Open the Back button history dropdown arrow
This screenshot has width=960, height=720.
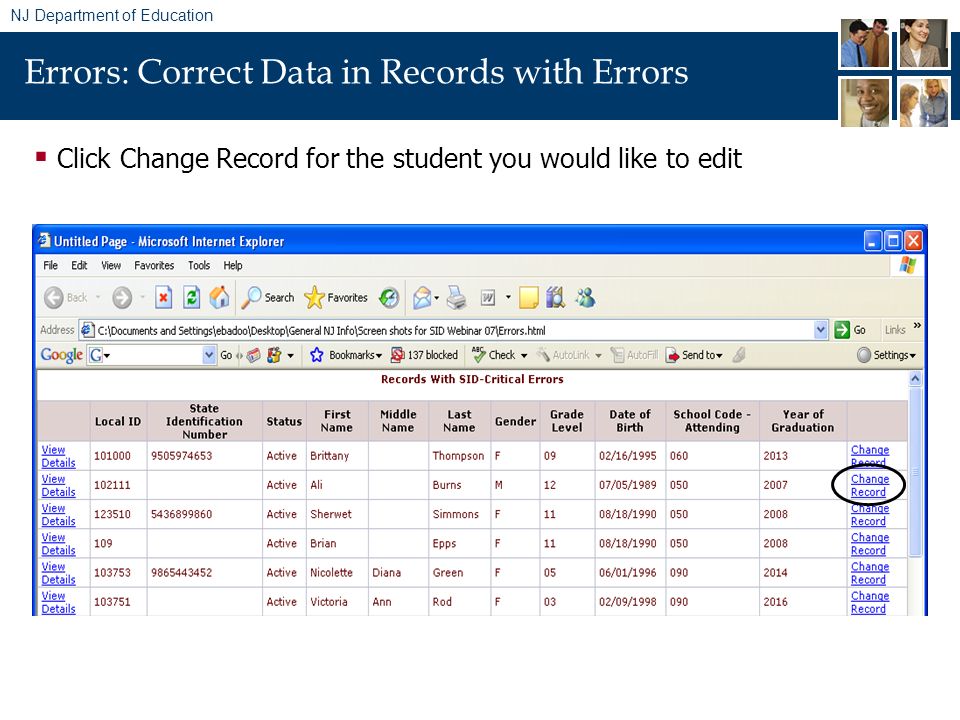(98, 298)
